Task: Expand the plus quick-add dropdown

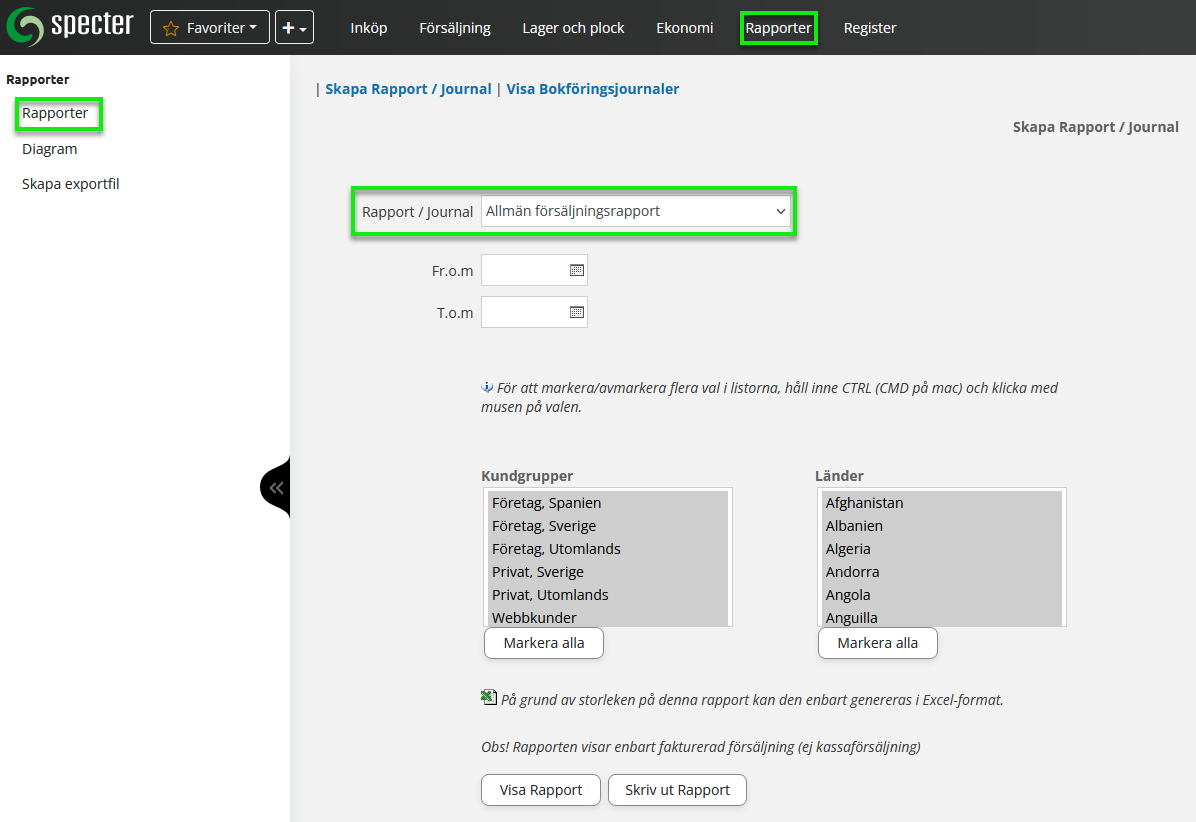Action: point(294,28)
